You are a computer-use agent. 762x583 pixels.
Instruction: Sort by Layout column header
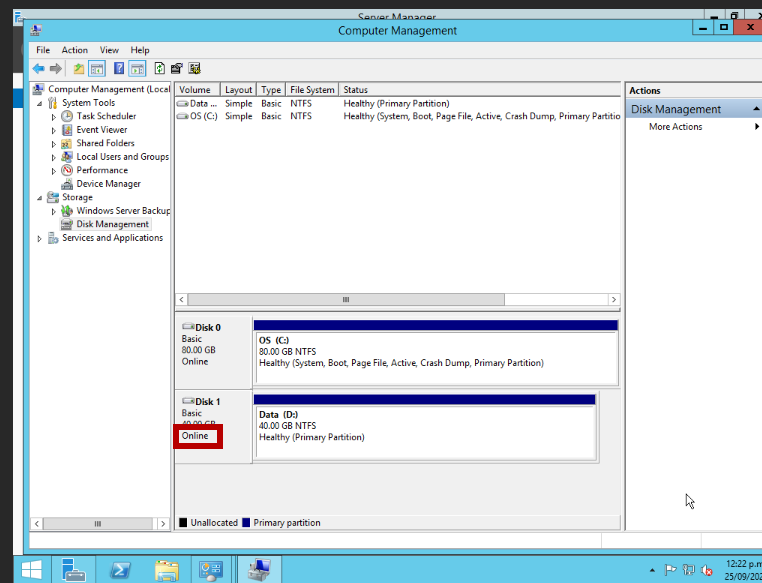coord(238,89)
